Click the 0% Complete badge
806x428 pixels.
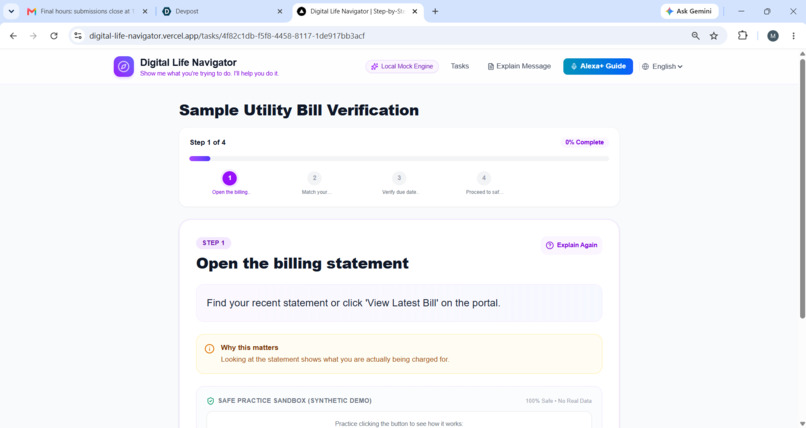584,142
